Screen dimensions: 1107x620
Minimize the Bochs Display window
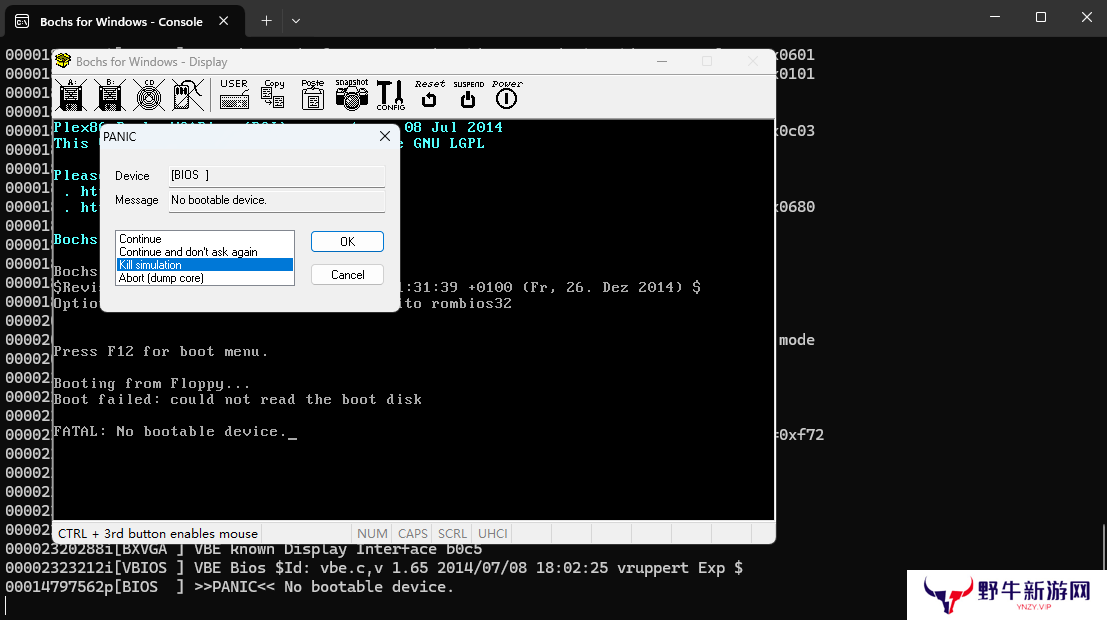tap(662, 61)
